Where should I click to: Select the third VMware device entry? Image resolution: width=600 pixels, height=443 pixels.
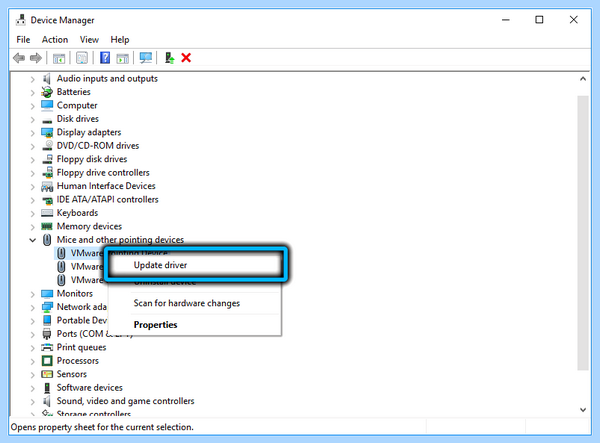pyautogui.click(x=86, y=280)
